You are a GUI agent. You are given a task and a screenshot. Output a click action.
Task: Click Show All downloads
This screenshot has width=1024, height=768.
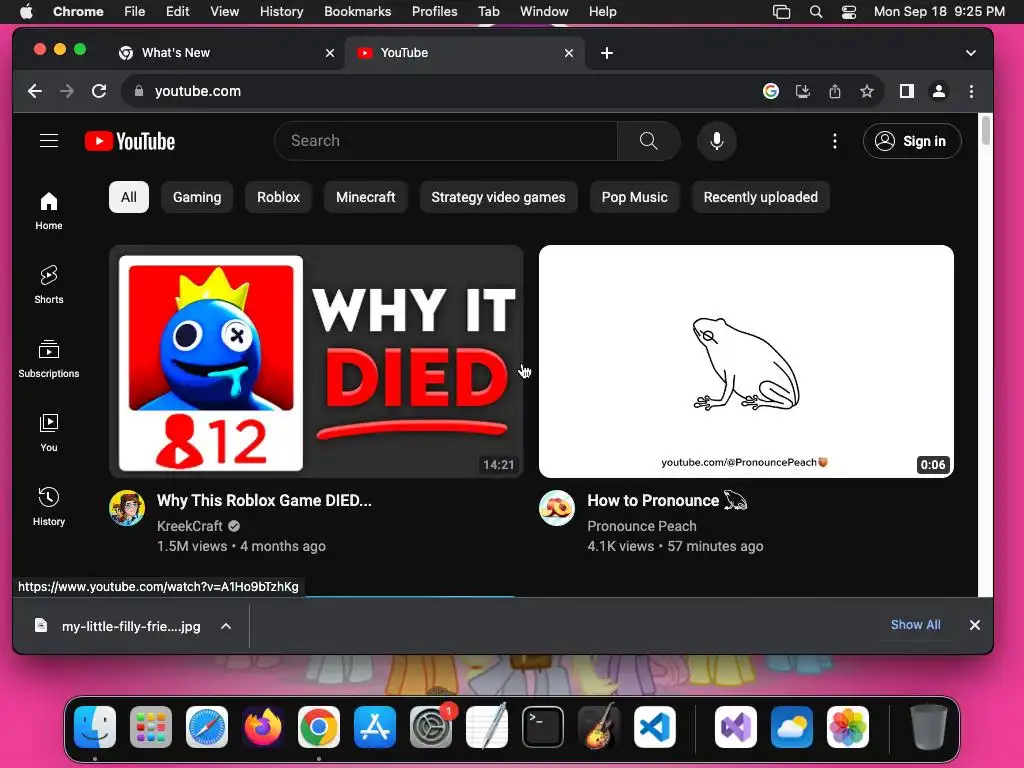916,625
